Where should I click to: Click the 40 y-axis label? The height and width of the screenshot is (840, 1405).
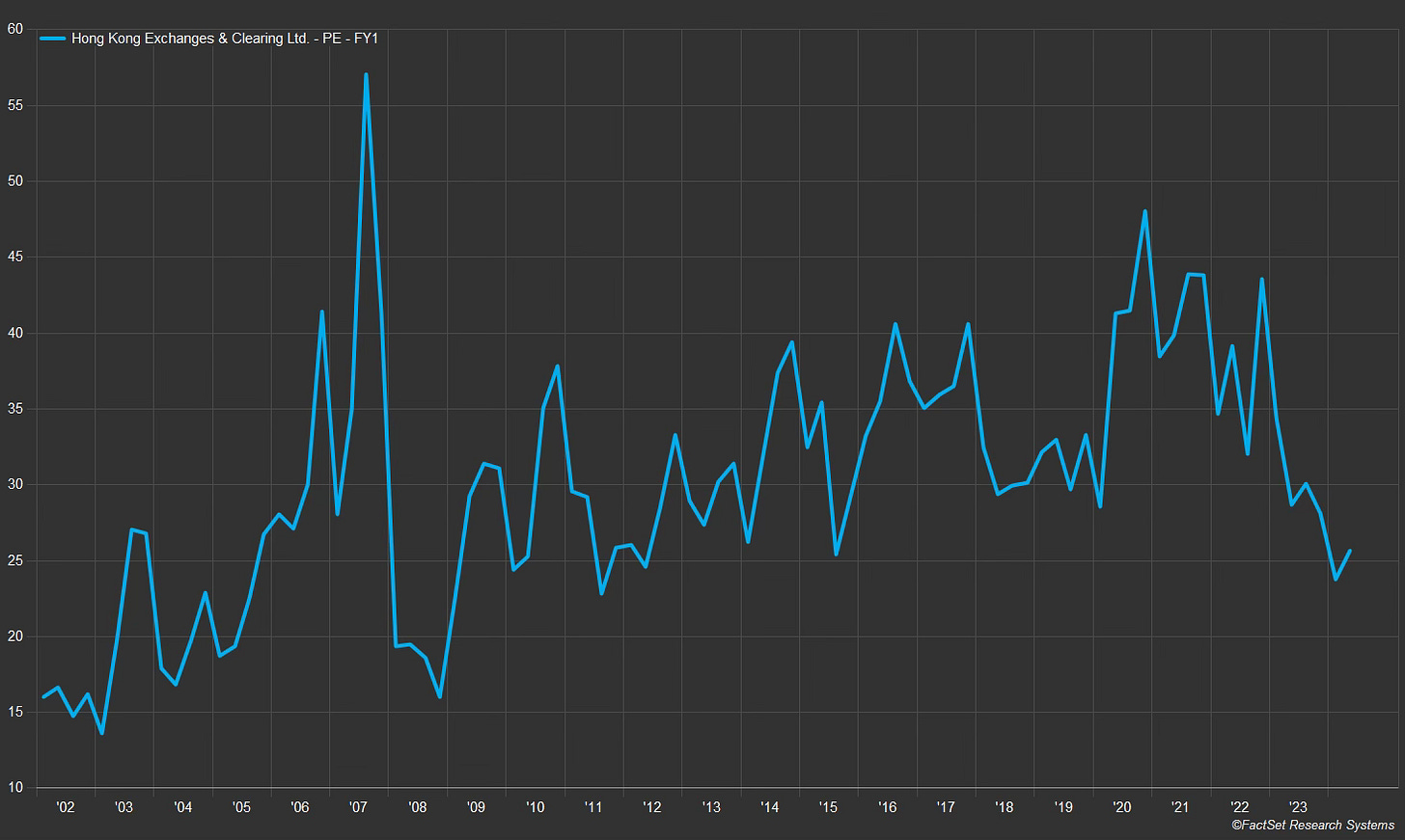15,334
